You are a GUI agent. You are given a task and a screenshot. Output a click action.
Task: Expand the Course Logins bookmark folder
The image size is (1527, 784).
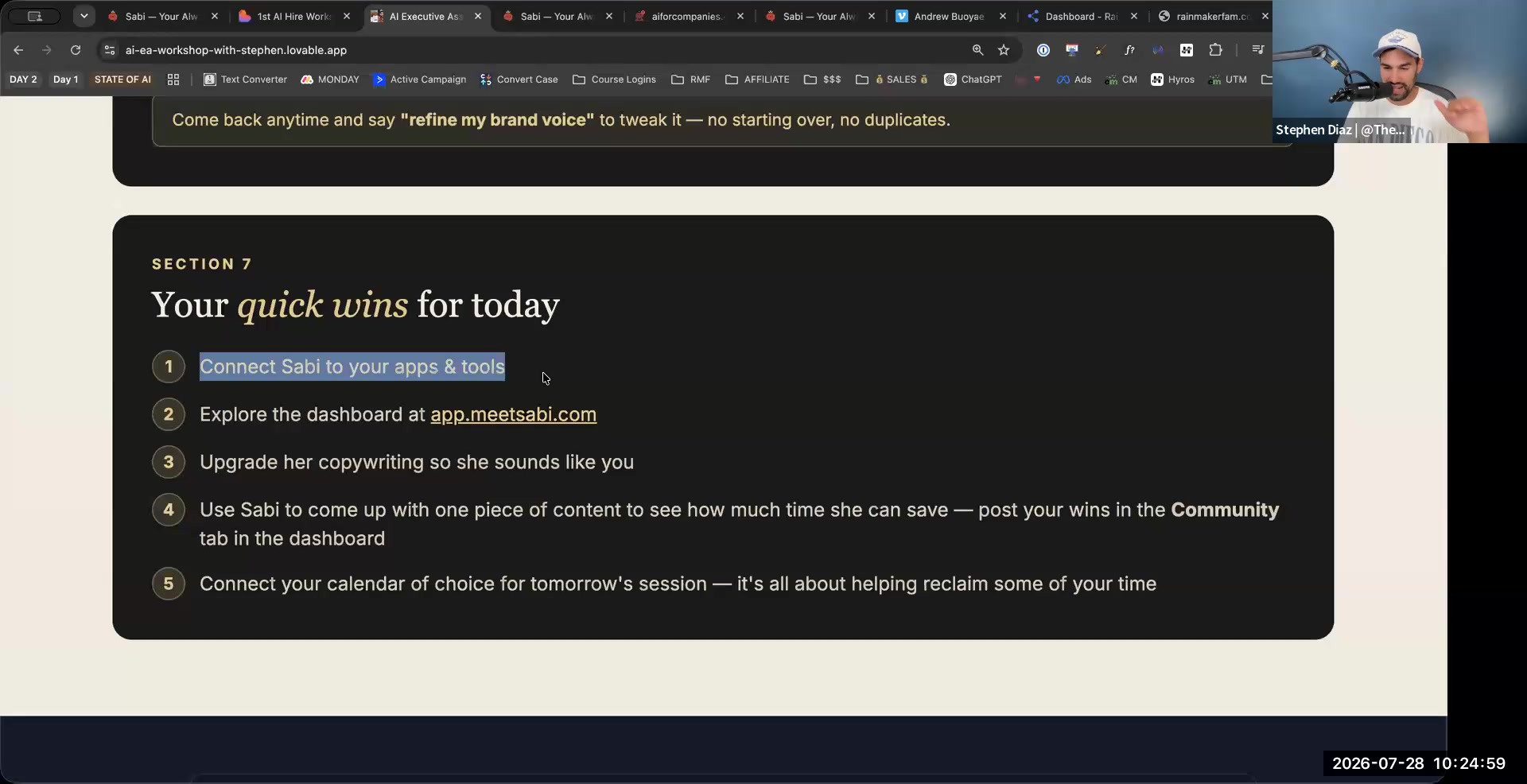click(x=614, y=80)
